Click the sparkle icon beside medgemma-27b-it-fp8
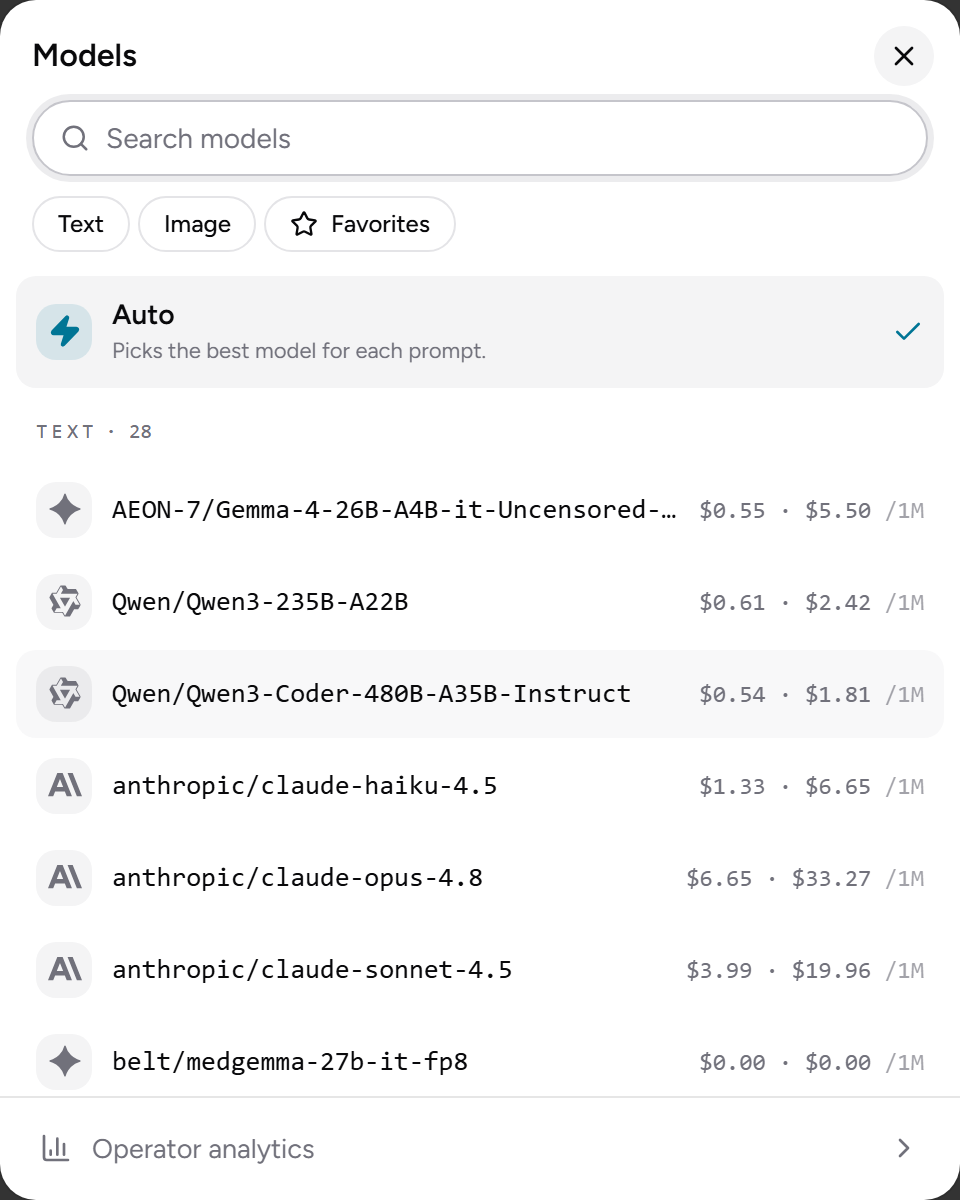The width and height of the screenshot is (960, 1200). coord(64,1062)
